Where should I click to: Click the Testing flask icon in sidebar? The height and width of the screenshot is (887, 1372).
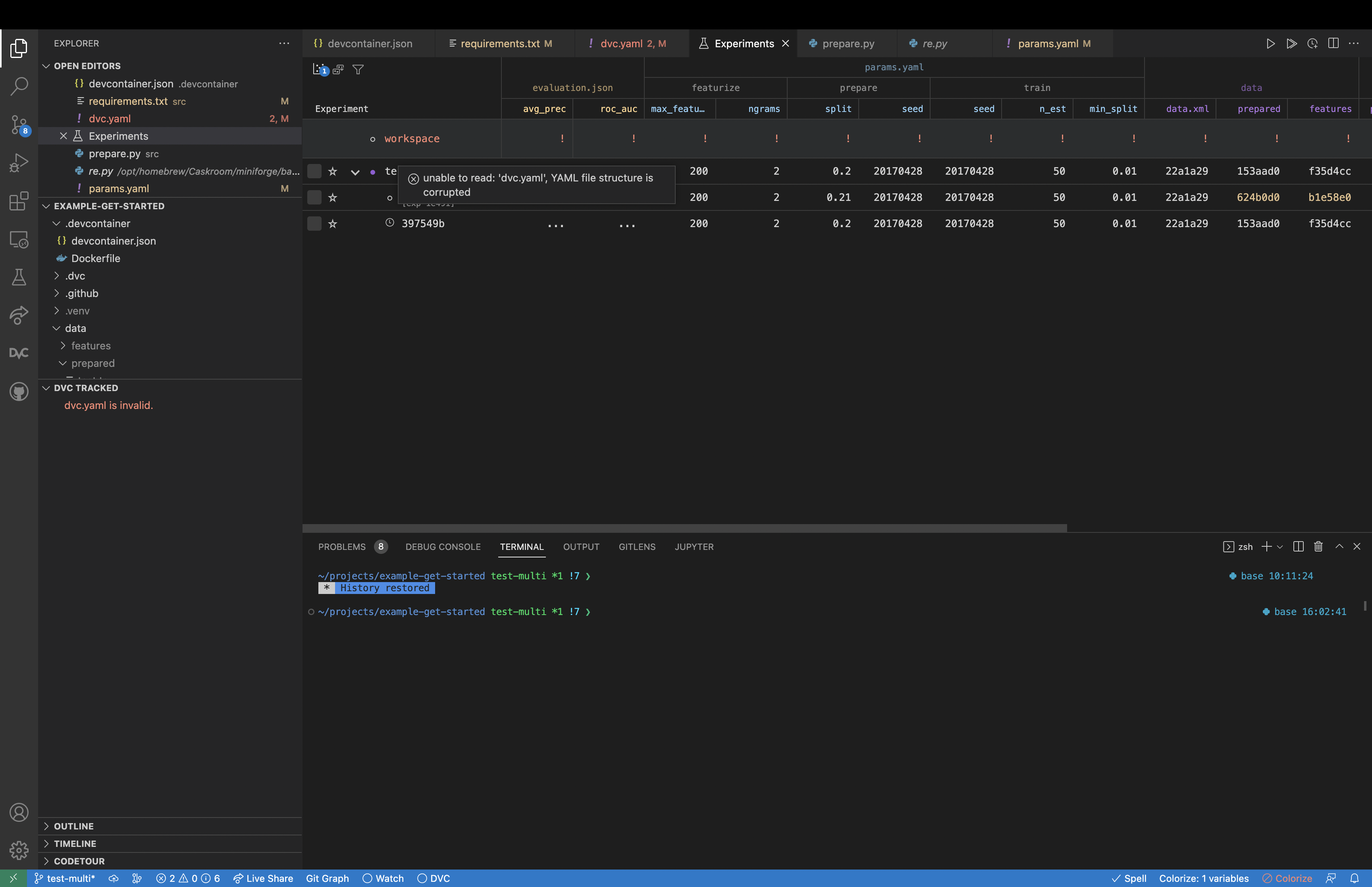click(x=18, y=277)
